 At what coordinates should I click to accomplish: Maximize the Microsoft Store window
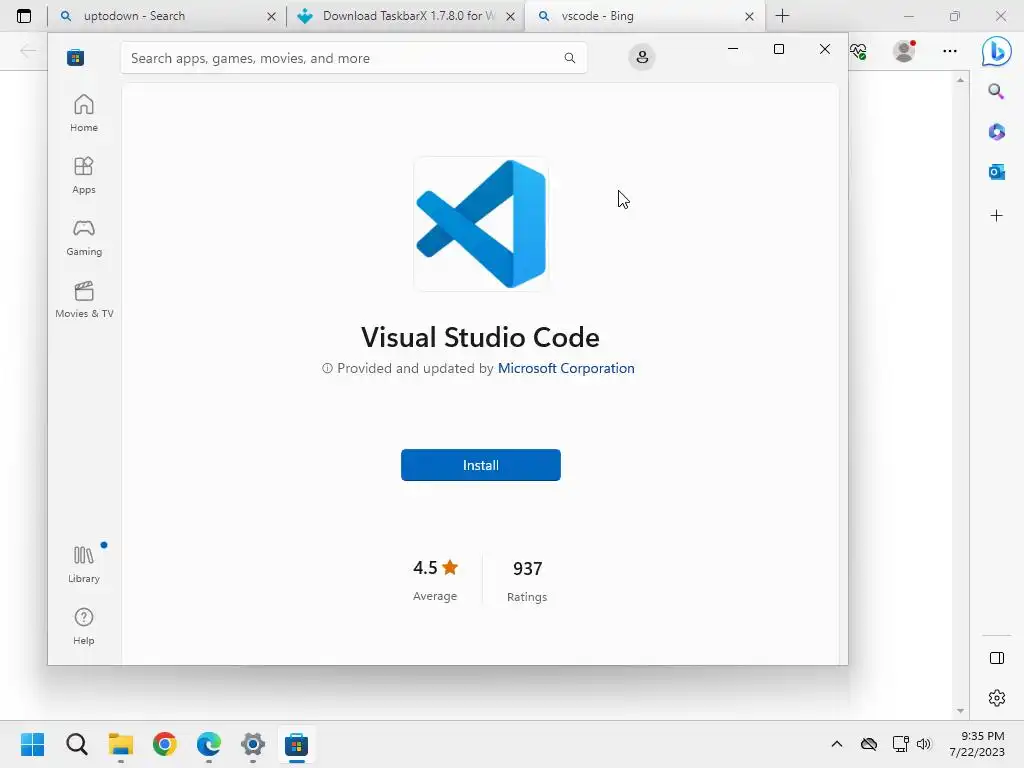coord(778,49)
